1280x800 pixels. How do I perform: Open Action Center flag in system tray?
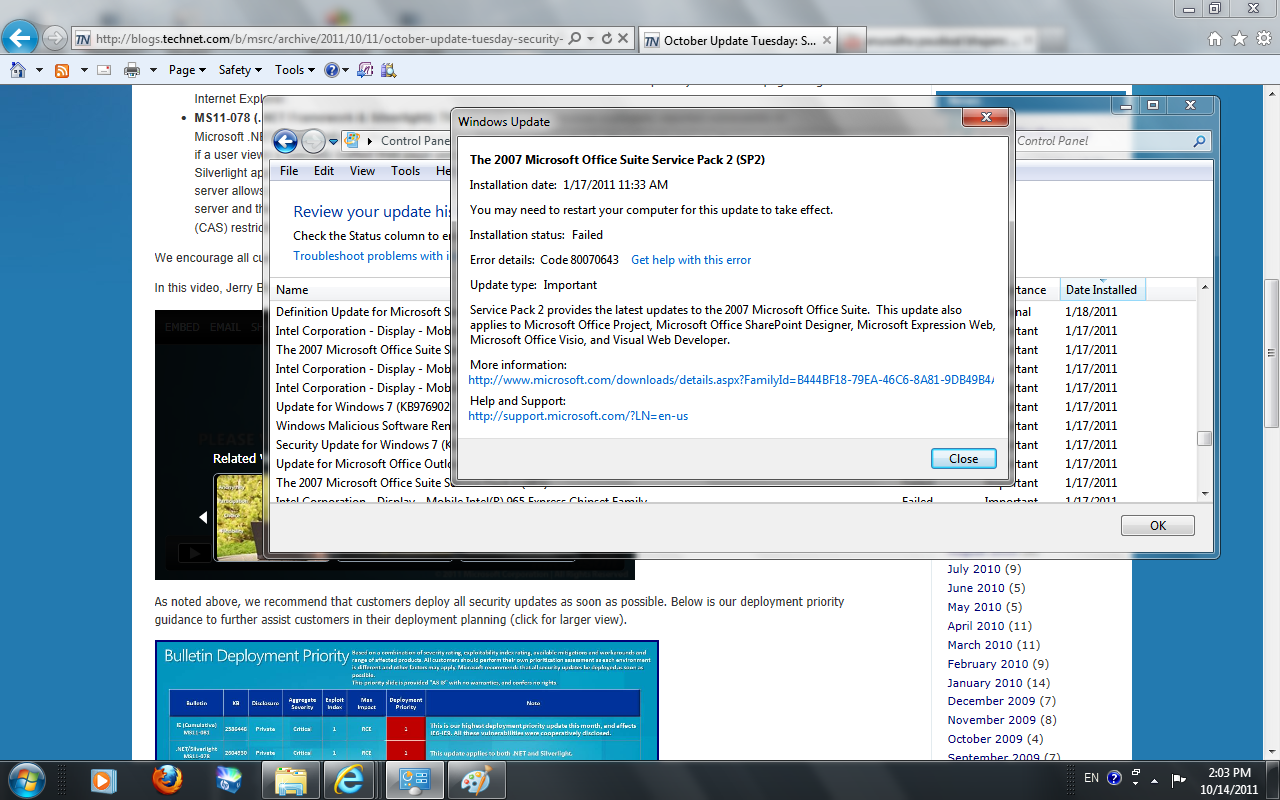[1180, 779]
